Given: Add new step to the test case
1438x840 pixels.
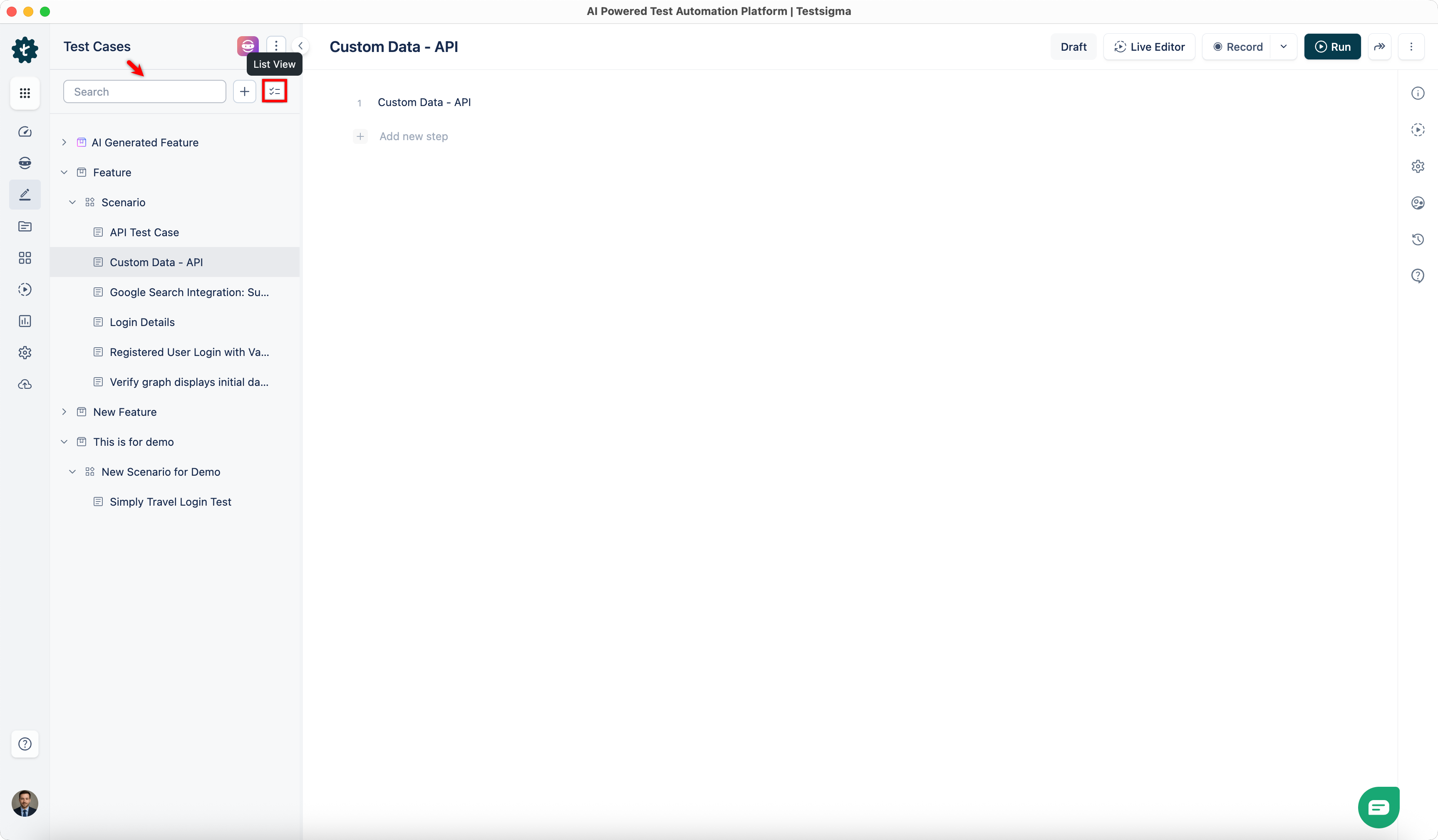Looking at the screenshot, I should tap(413, 136).
